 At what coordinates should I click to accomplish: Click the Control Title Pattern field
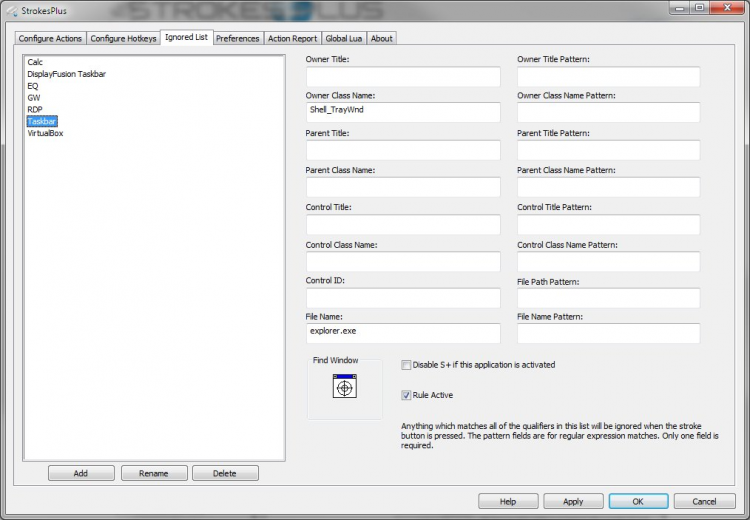pyautogui.click(x=608, y=224)
